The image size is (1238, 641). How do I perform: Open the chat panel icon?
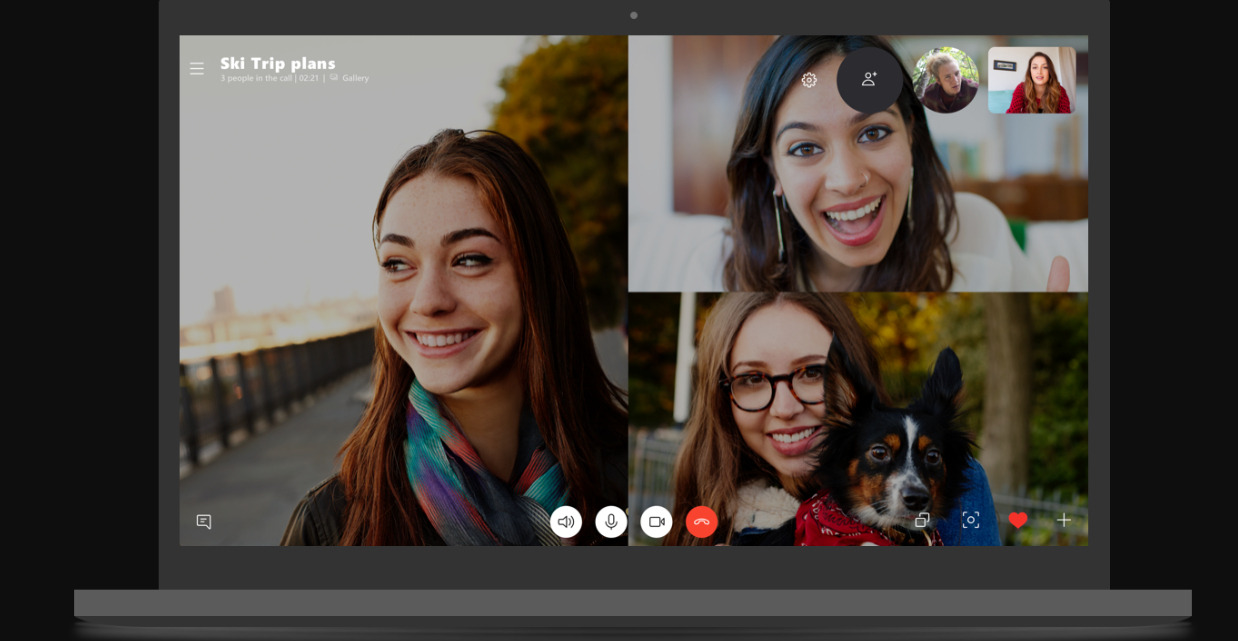tap(204, 521)
